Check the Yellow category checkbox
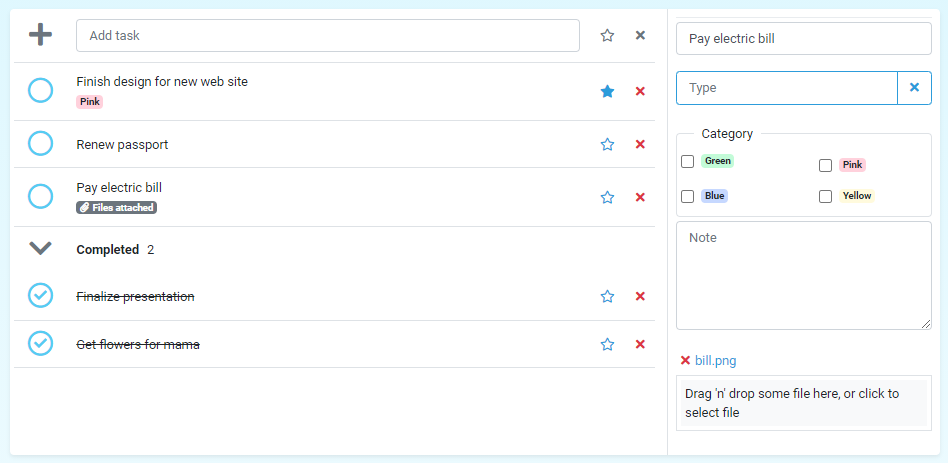This screenshot has height=463, width=948. pyautogui.click(x=825, y=196)
